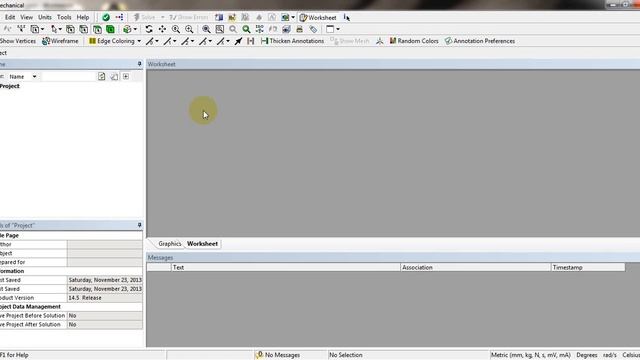Select the Project tree node

point(10,86)
